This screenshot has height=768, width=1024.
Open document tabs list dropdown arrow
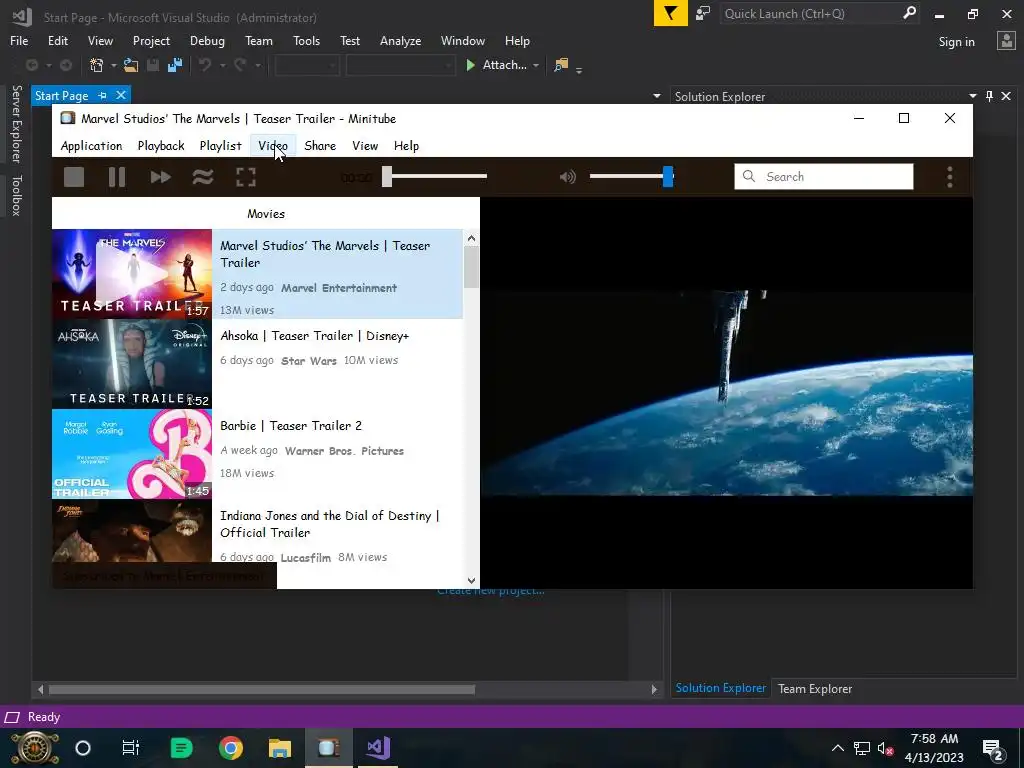(x=656, y=97)
